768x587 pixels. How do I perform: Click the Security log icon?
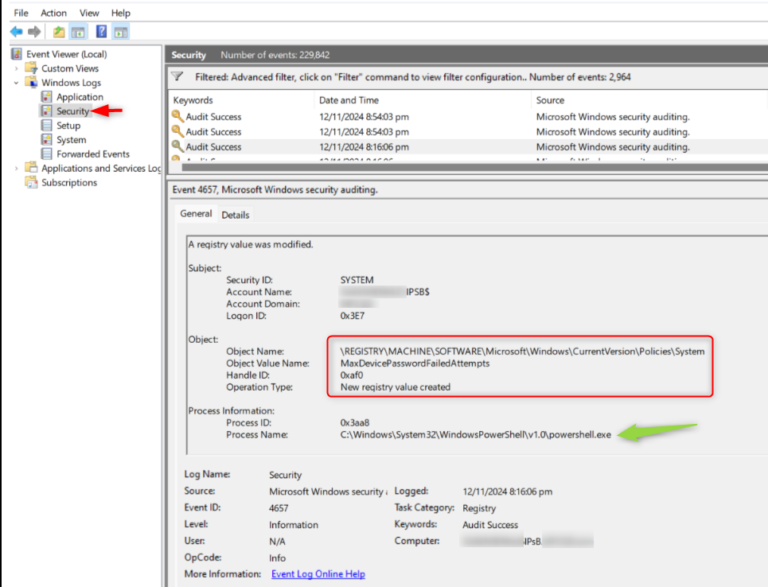pyautogui.click(x=47, y=111)
